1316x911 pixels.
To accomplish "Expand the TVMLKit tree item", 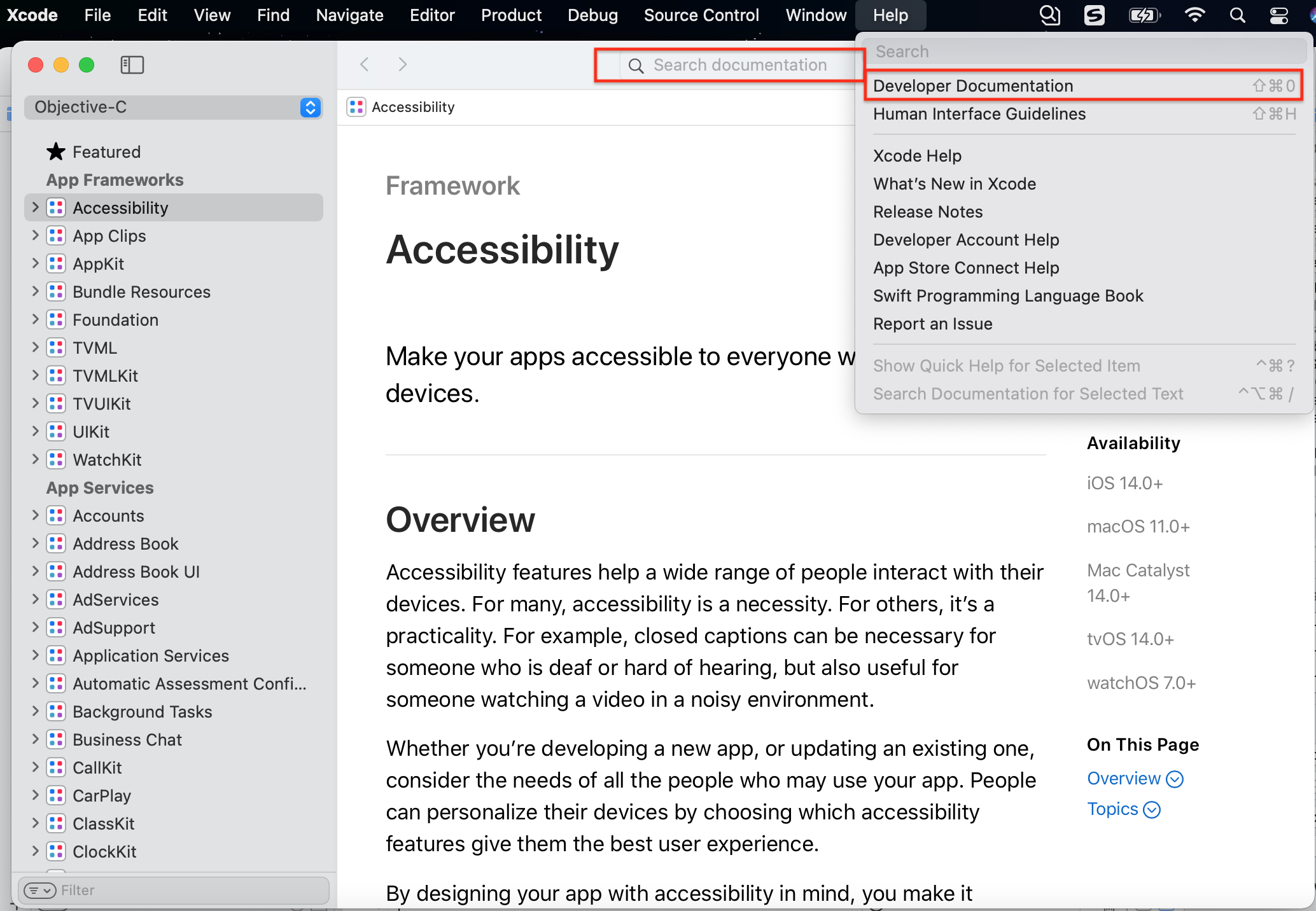I will [36, 375].
